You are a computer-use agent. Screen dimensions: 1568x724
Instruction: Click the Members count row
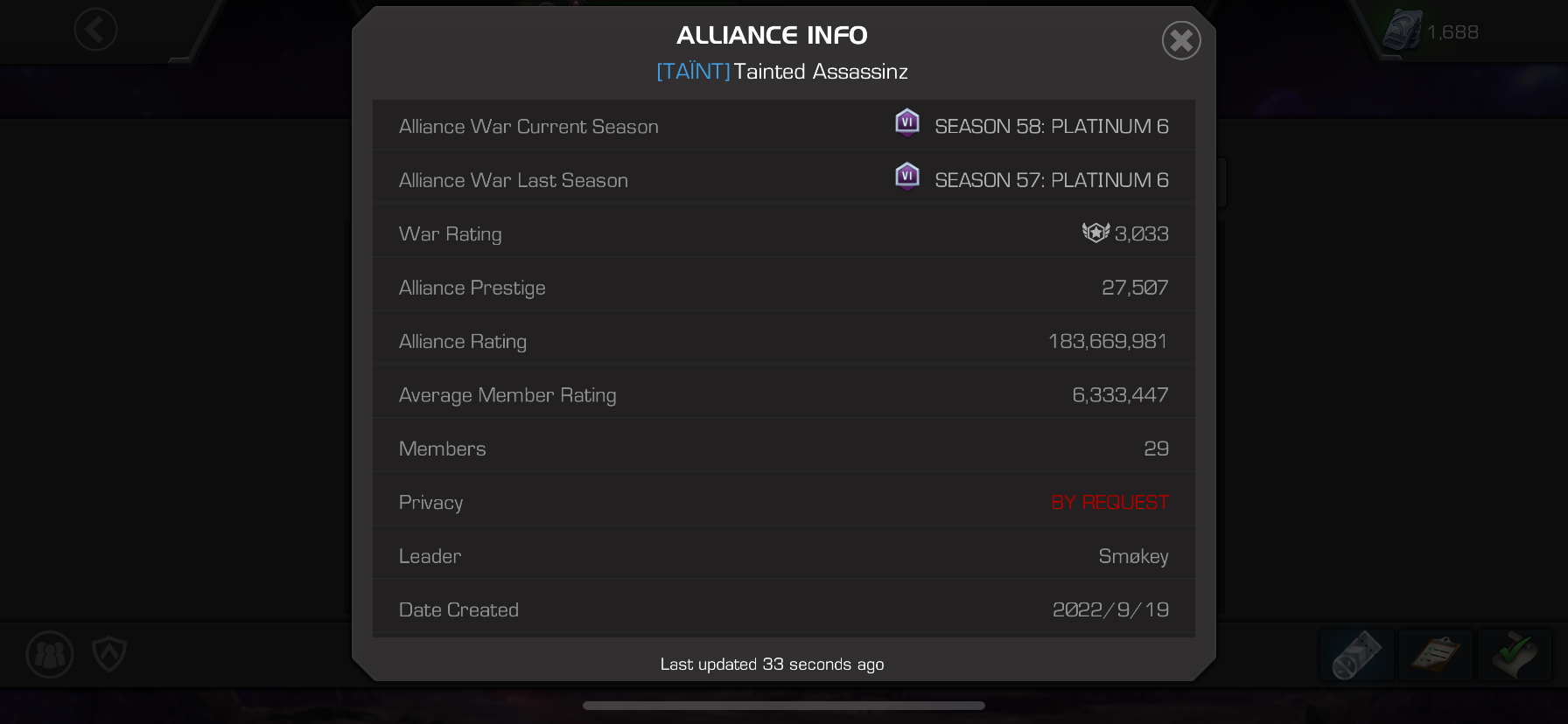(x=784, y=449)
